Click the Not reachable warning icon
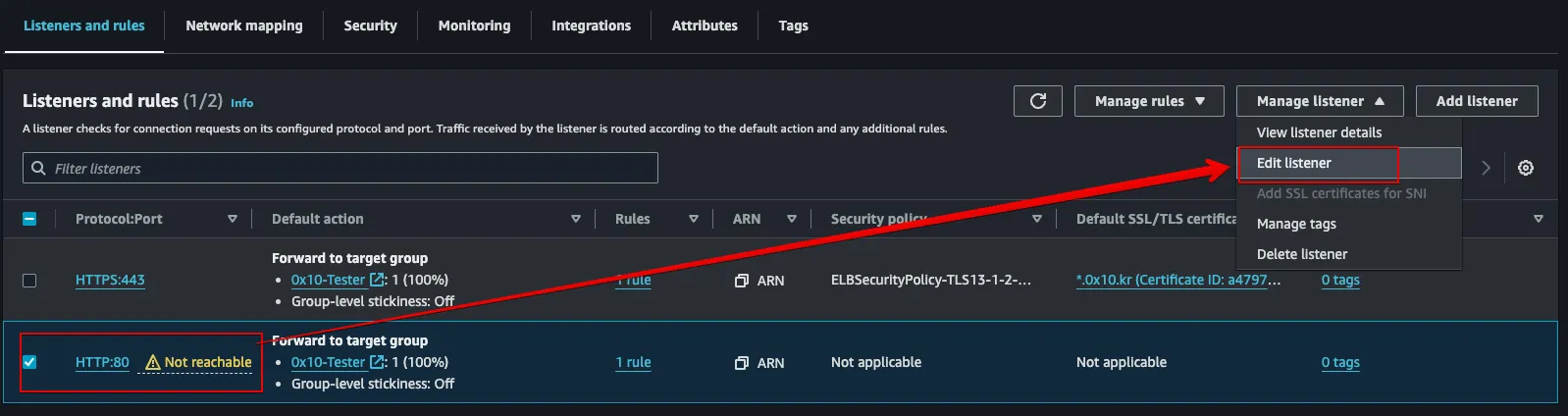This screenshot has height=416, width=1568. point(152,363)
